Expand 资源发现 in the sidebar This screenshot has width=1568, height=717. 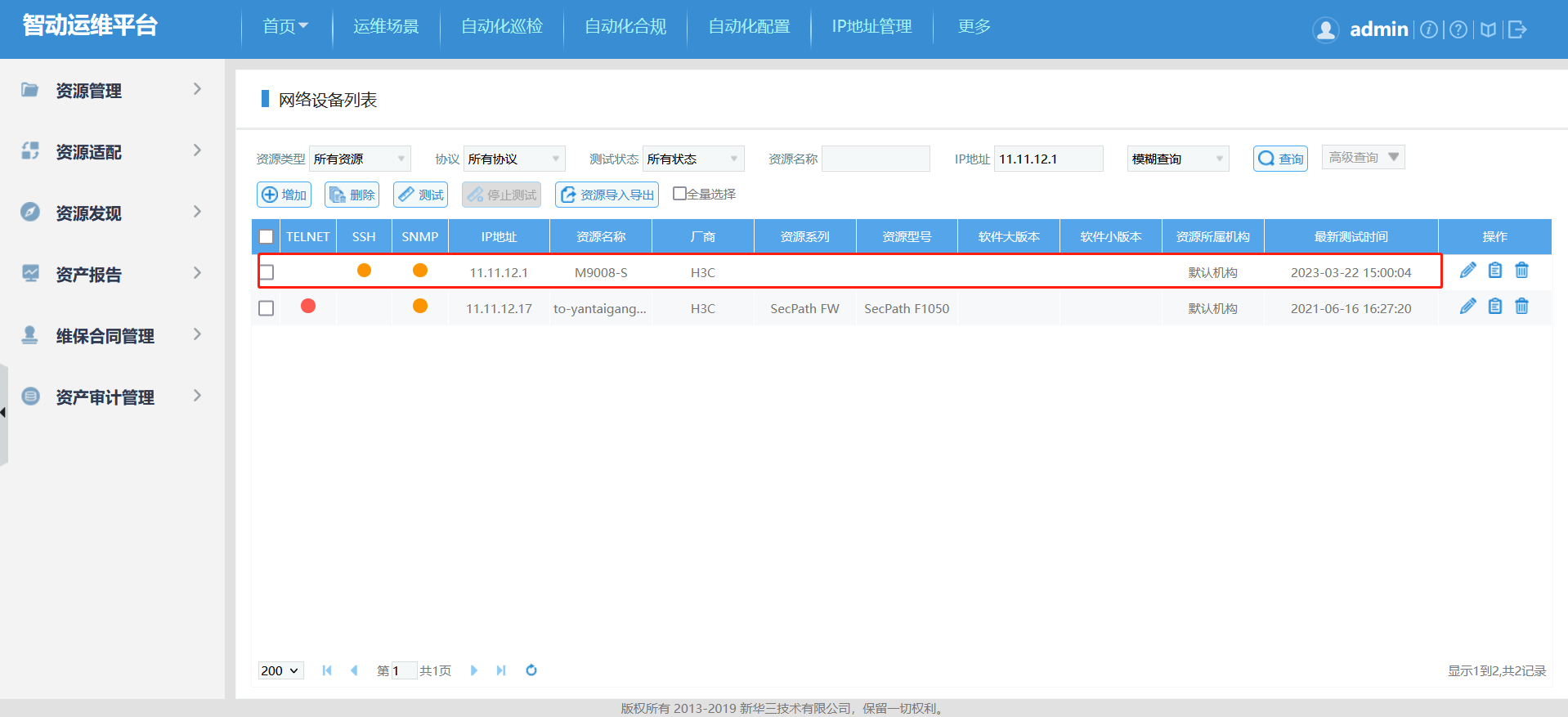(112, 213)
